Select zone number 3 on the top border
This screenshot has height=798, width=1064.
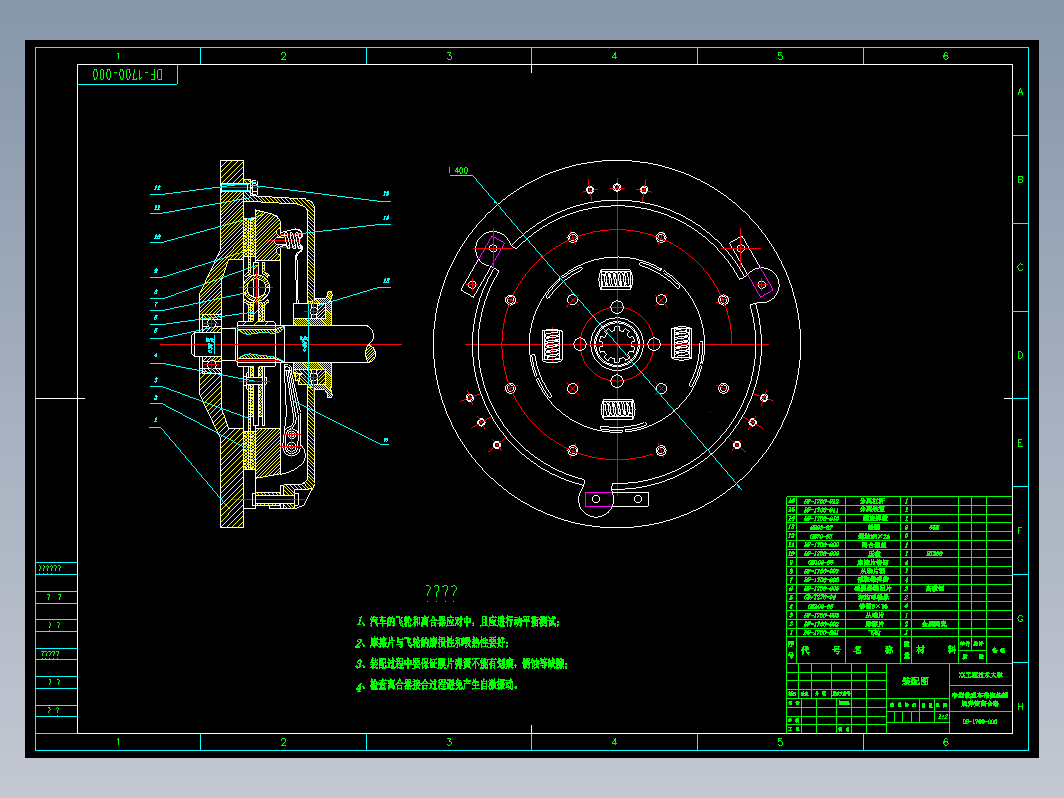pos(449,56)
